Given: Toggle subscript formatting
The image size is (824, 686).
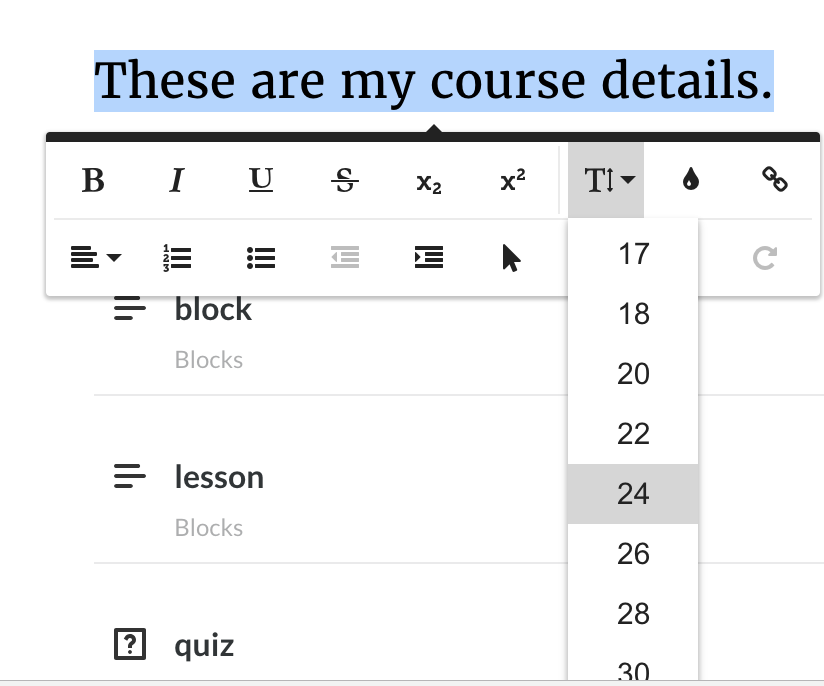Looking at the screenshot, I should 428,182.
